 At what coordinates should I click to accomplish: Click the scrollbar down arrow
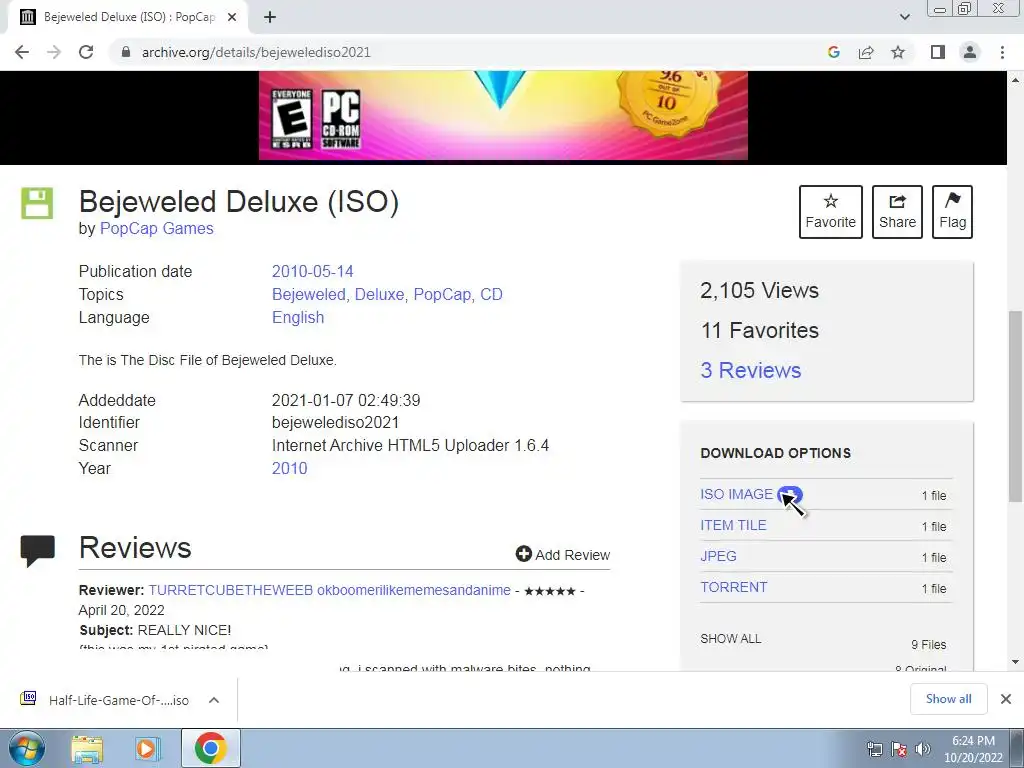pyautogui.click(x=1016, y=662)
